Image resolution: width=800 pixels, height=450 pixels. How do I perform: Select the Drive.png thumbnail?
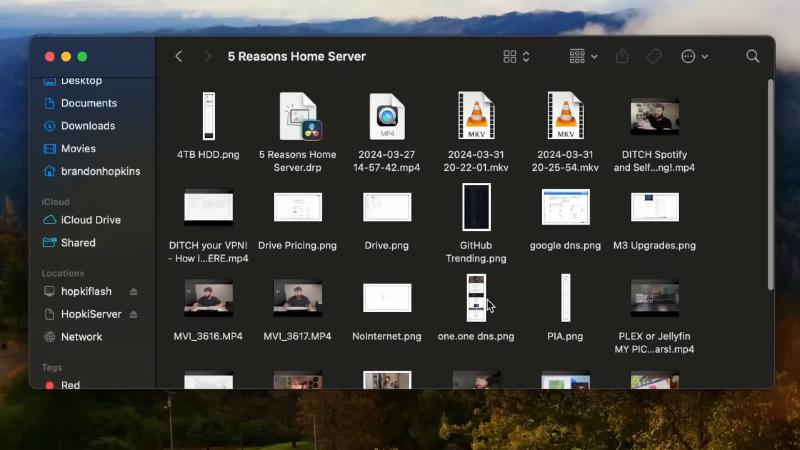point(387,207)
